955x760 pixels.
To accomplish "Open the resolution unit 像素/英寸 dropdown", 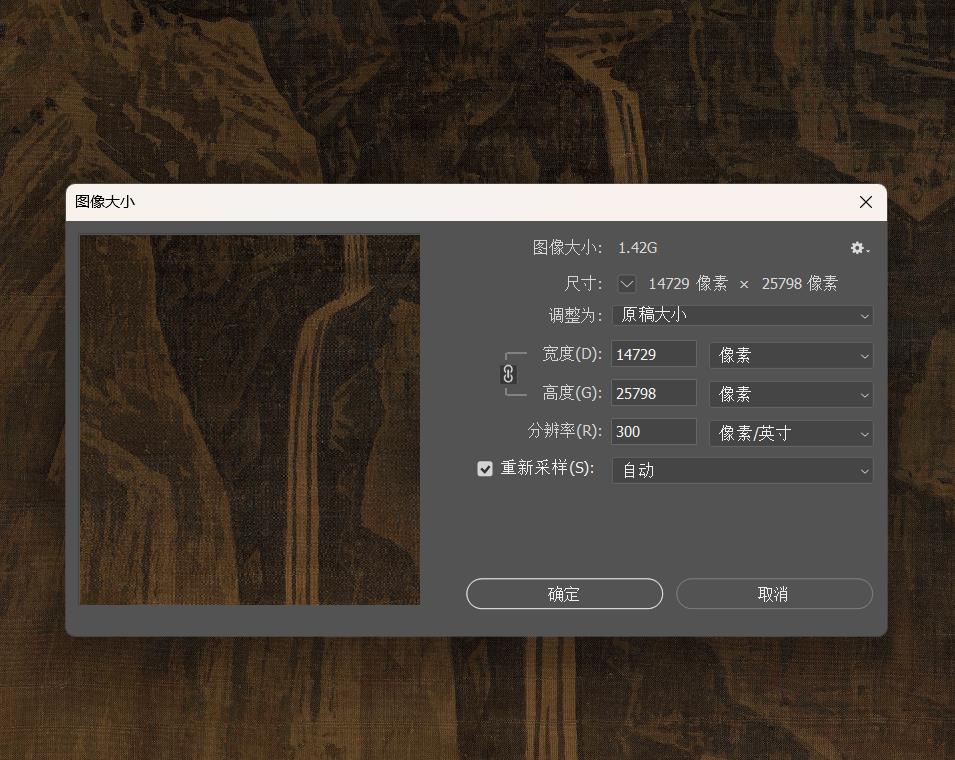I will 791,433.
